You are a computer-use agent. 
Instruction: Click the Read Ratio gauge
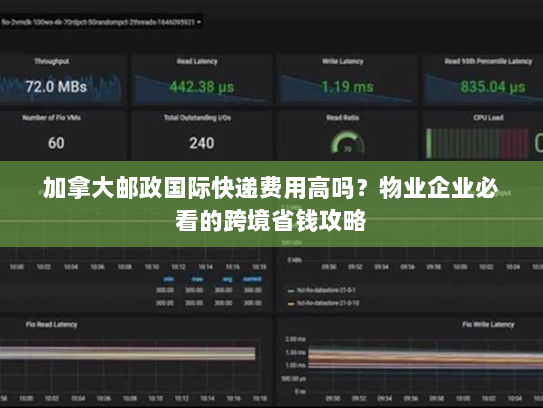point(347,142)
